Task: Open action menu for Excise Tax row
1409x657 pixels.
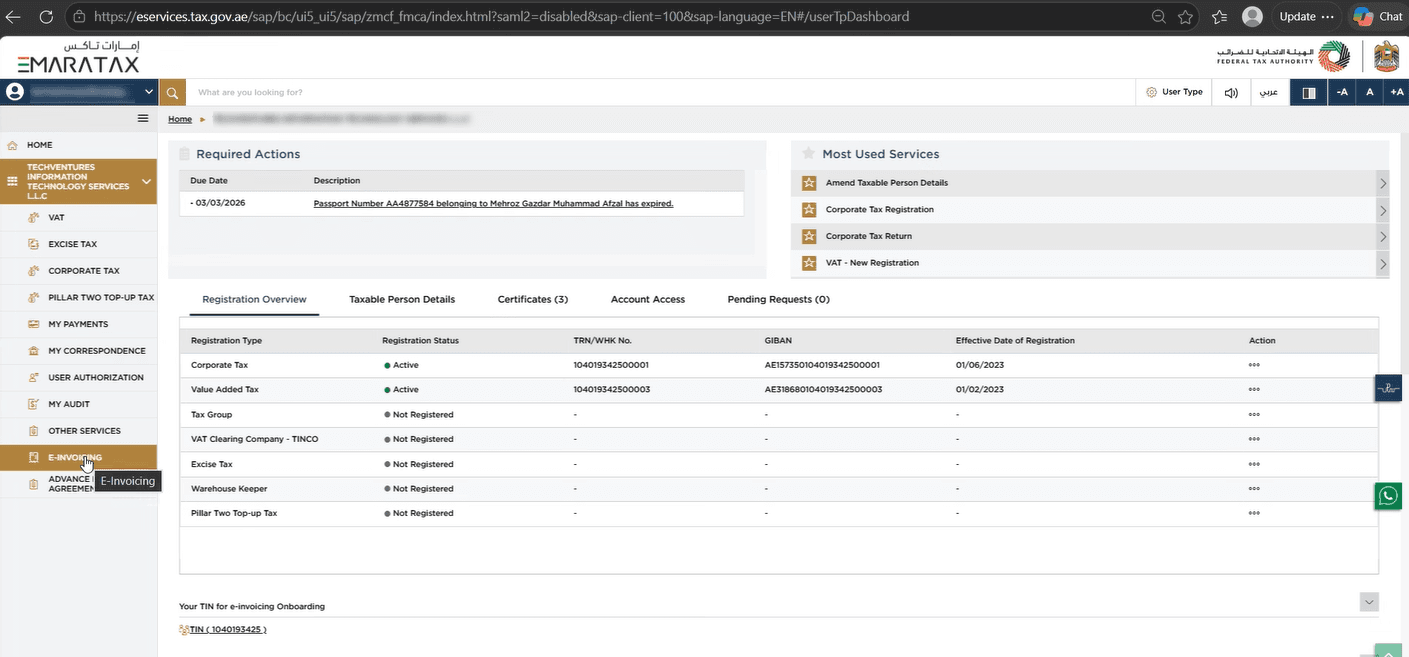Action: 1254,464
